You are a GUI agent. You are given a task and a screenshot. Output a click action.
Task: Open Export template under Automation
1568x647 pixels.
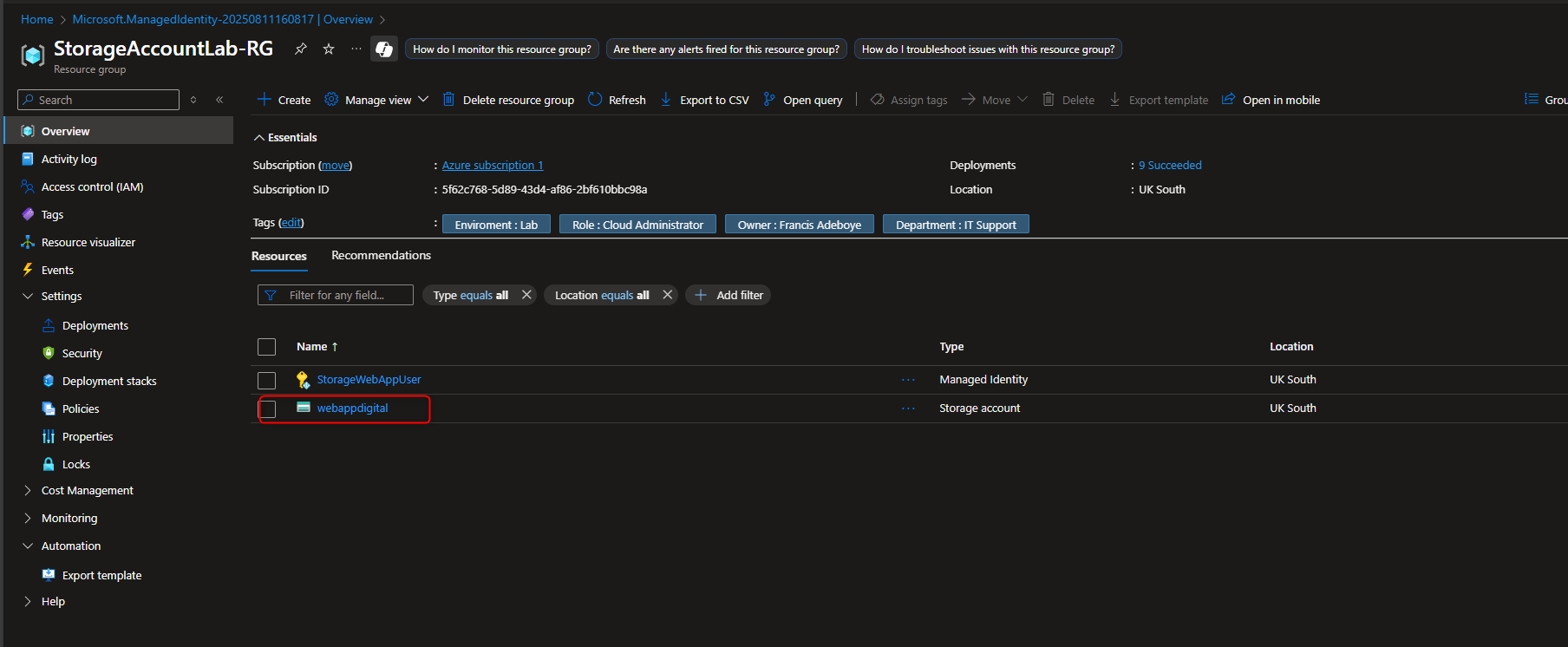coord(101,576)
